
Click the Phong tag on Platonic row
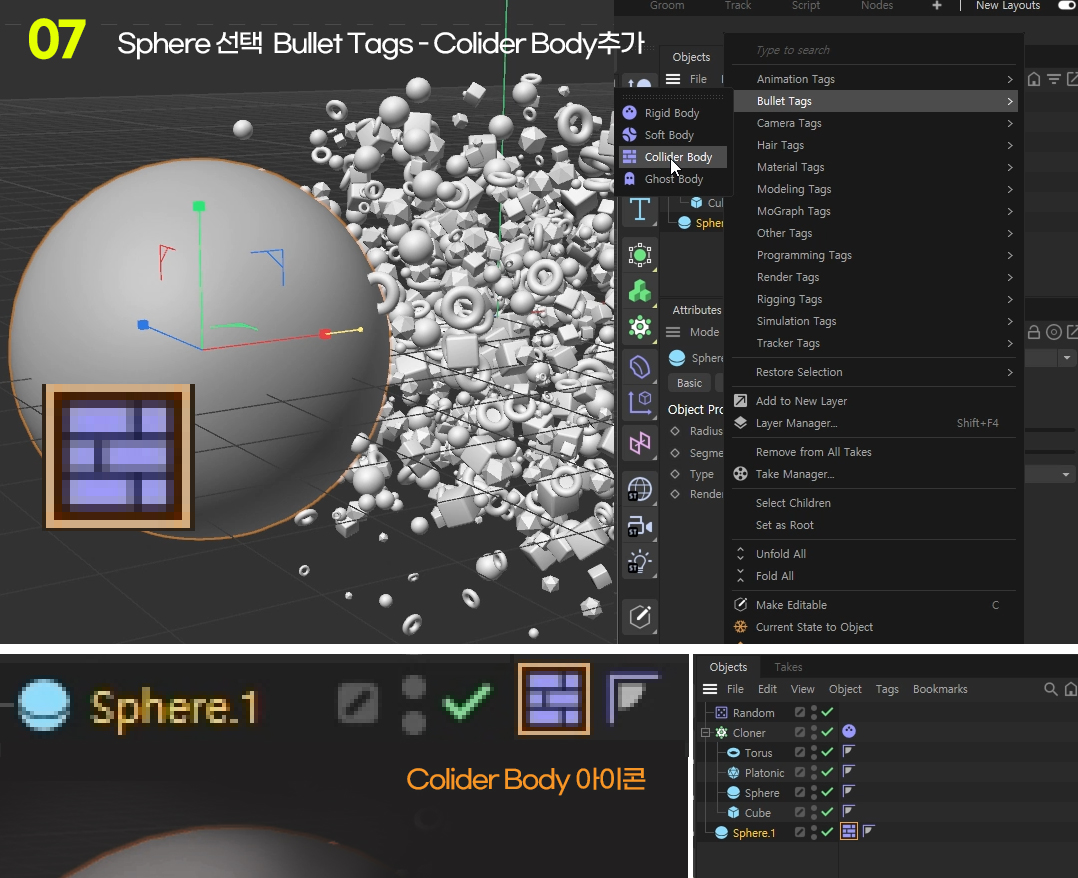pos(848,771)
